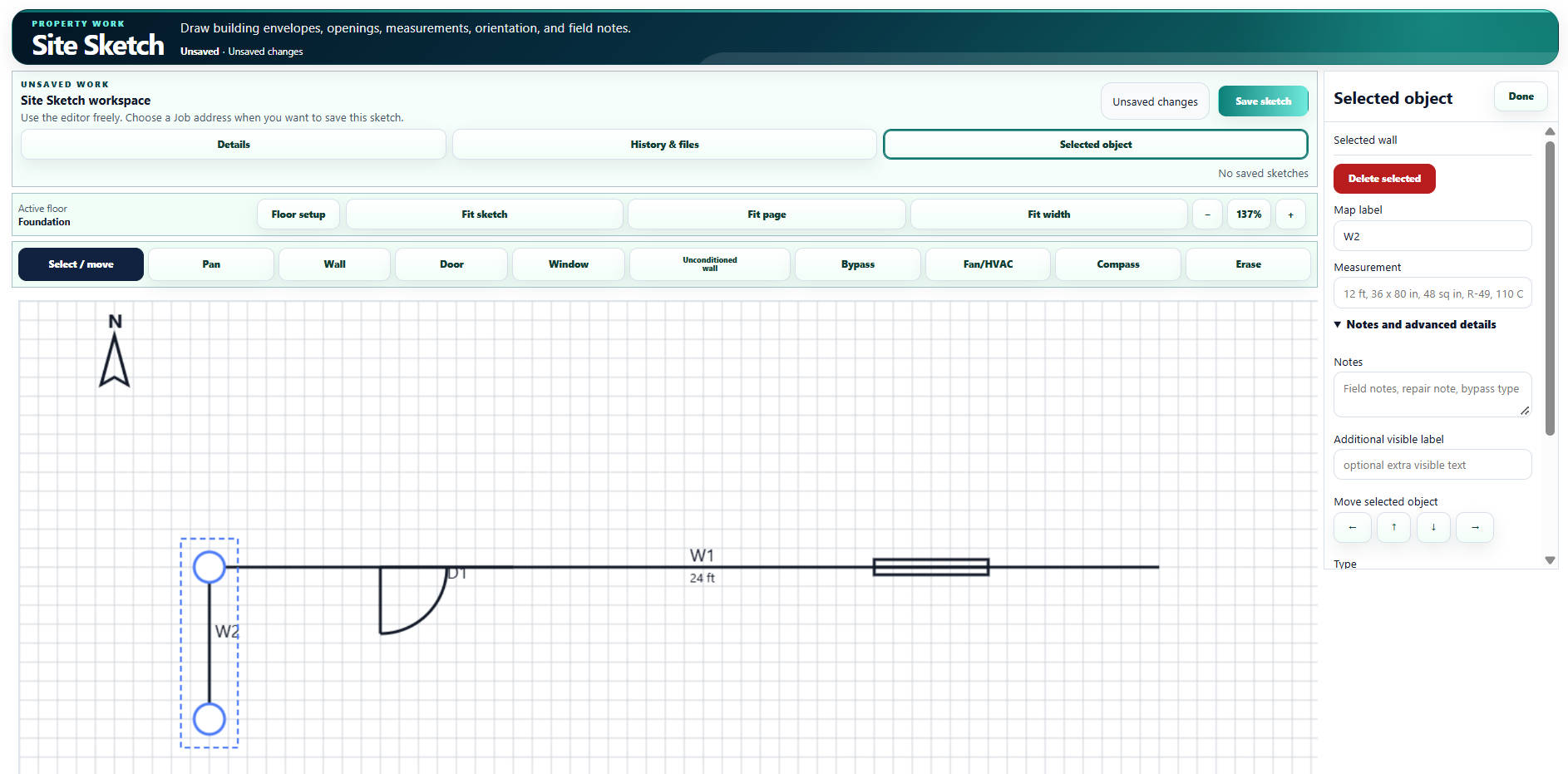Select the Bypass tool

click(858, 264)
